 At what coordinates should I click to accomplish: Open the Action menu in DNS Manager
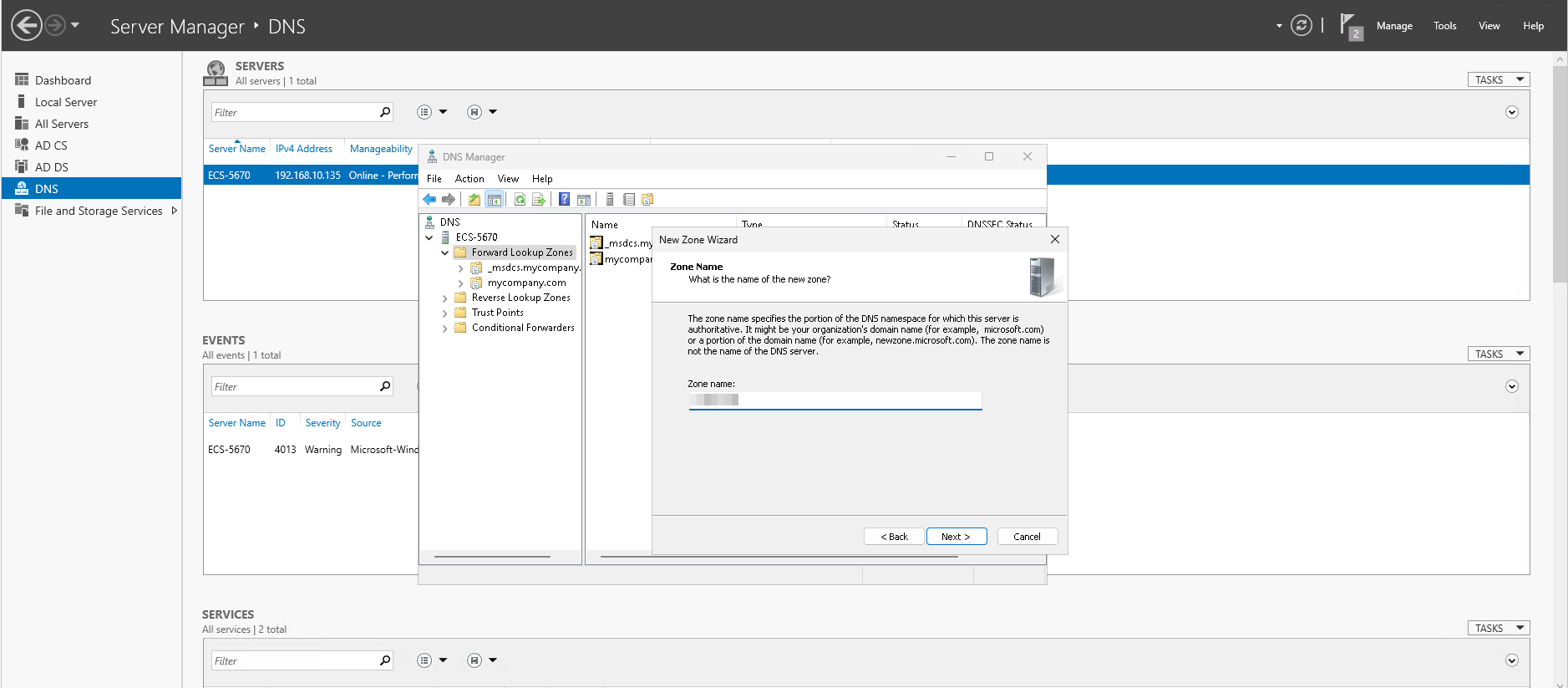point(469,179)
